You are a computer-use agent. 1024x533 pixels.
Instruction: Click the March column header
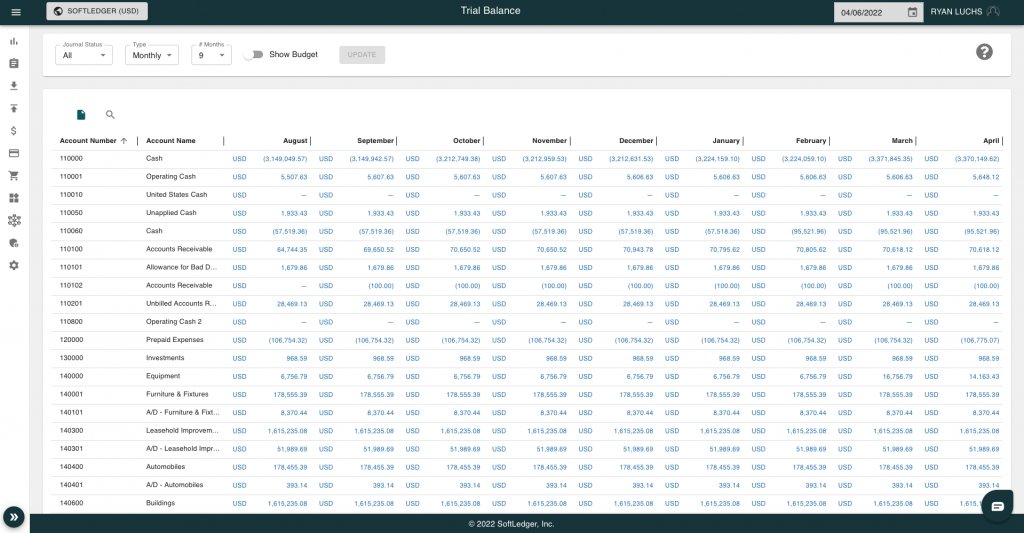[902, 140]
